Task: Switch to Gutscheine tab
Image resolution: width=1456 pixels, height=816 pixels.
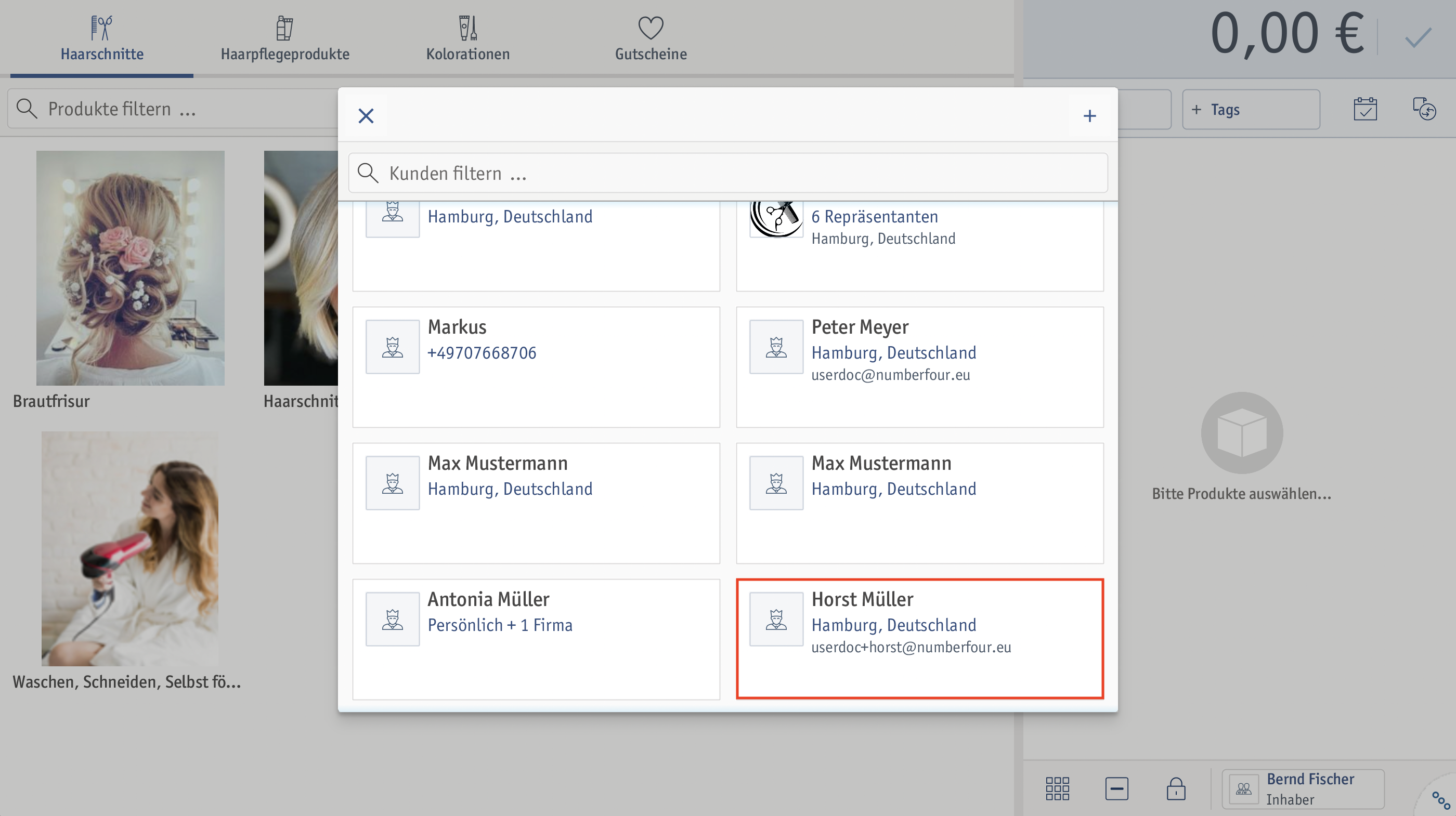Action: pos(651,38)
